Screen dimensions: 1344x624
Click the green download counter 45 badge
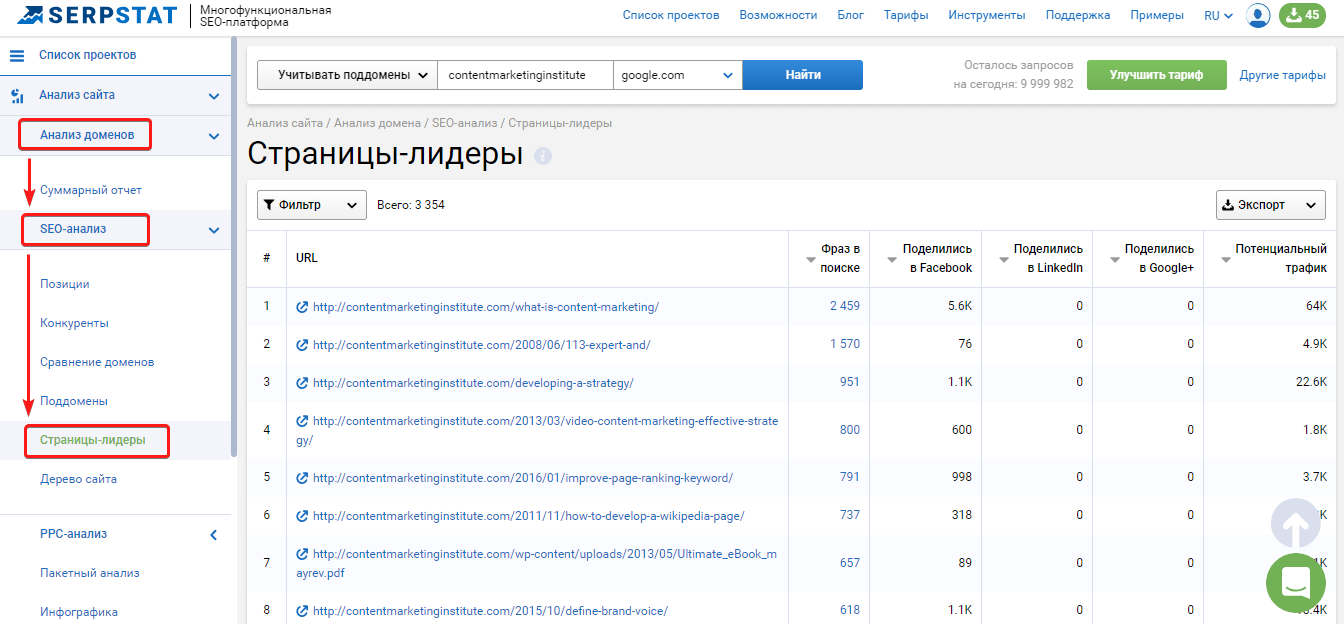[1302, 15]
